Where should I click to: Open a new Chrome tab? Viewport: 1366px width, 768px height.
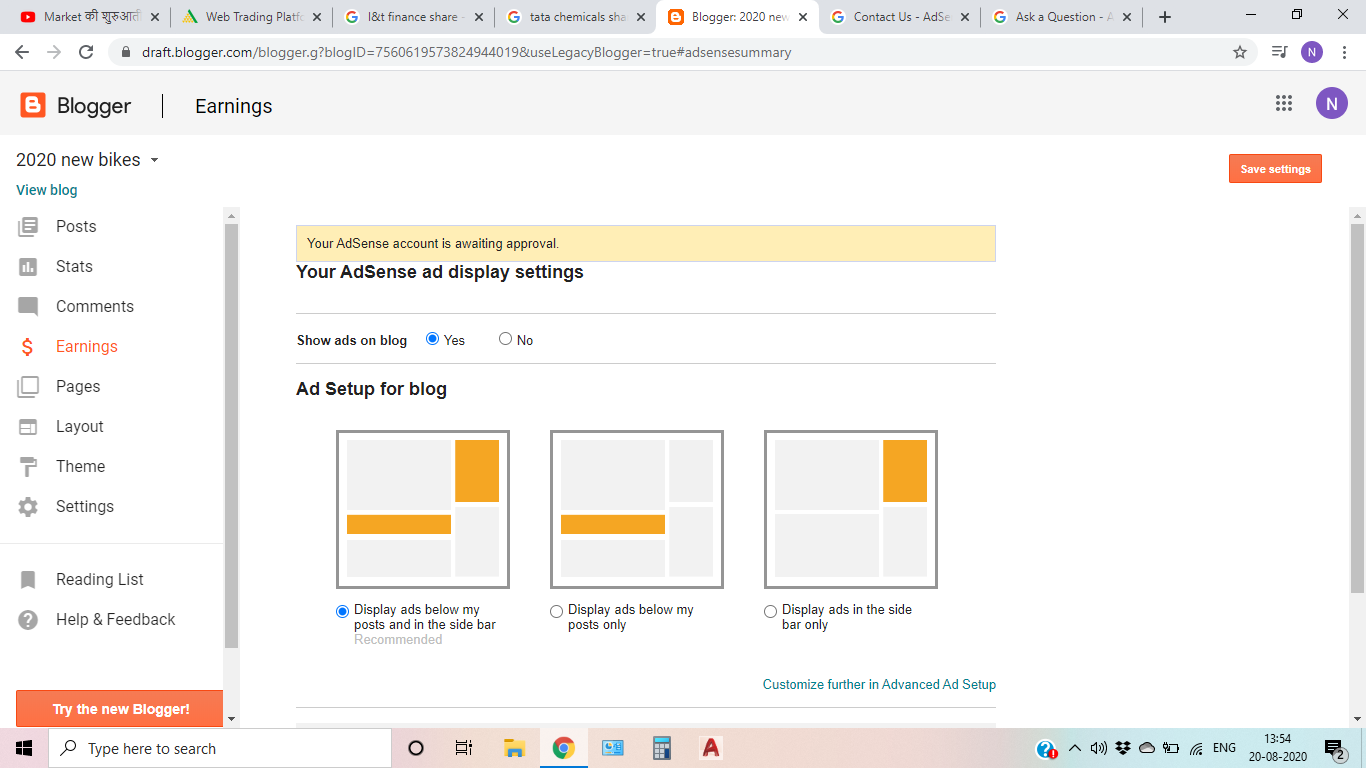(1165, 17)
